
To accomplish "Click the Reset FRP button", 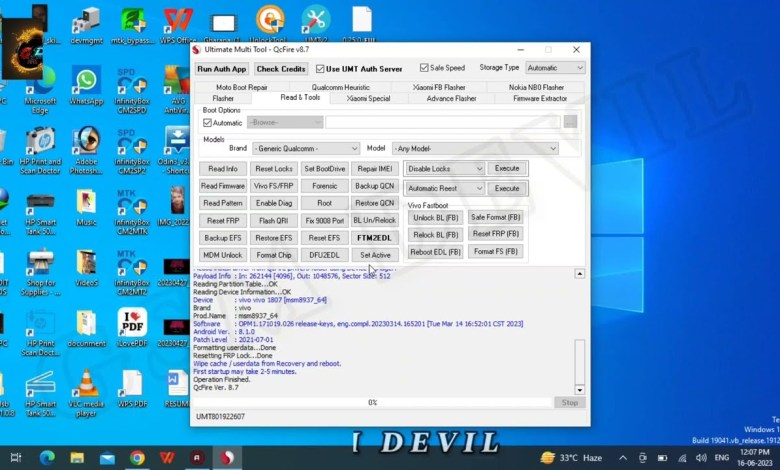I will click(x=223, y=220).
